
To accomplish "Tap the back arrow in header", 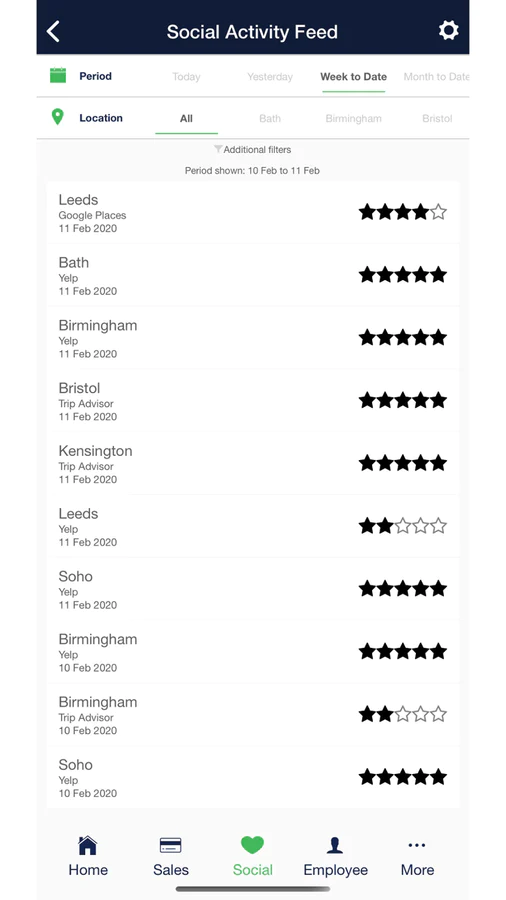I will [x=53, y=31].
